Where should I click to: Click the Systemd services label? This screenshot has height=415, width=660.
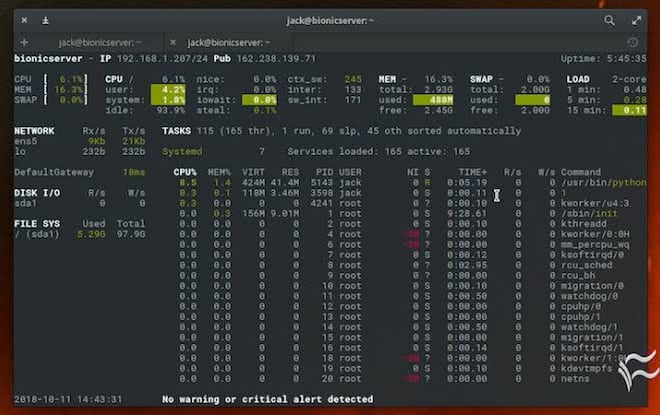click(182, 152)
